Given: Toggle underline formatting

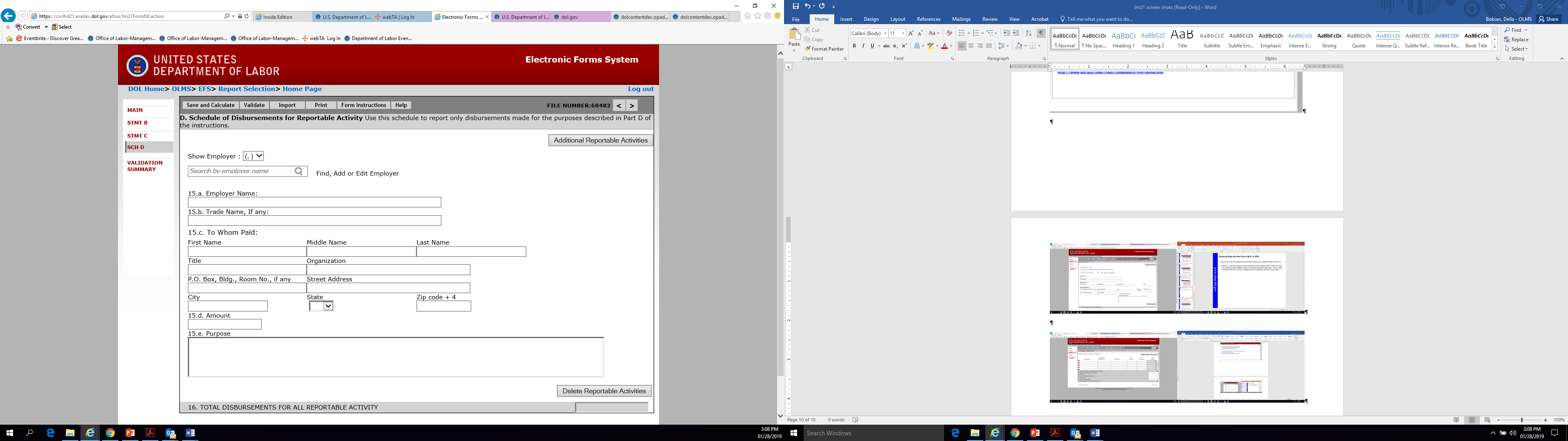Looking at the screenshot, I should [x=872, y=46].
